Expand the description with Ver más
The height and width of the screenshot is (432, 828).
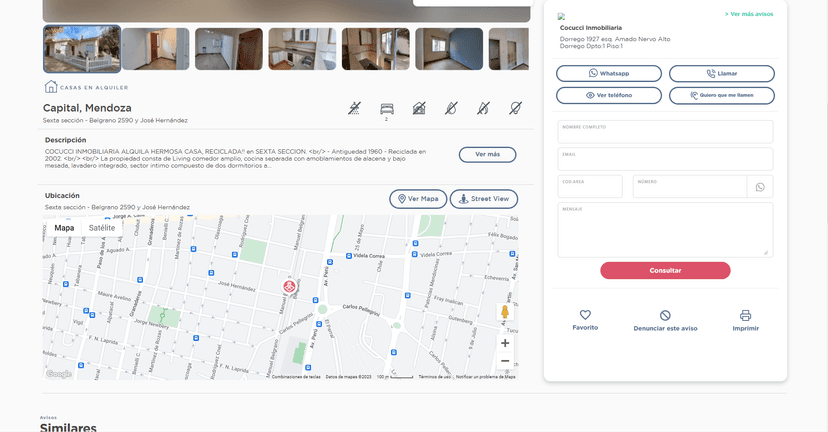[x=487, y=155]
